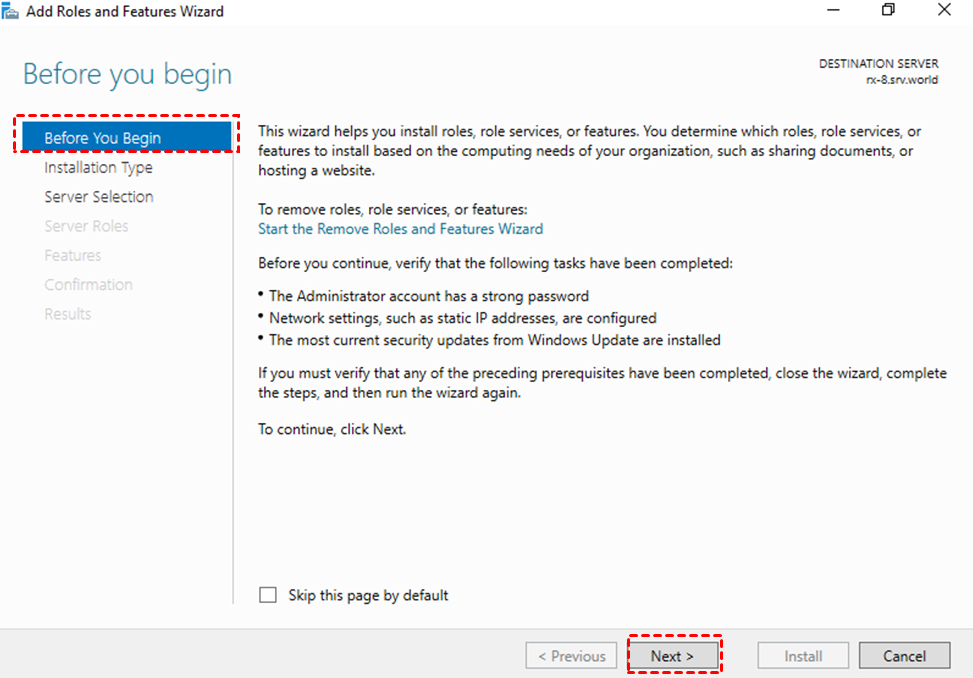This screenshot has width=973, height=678.
Task: Select the Confirmation step
Action: 88,284
